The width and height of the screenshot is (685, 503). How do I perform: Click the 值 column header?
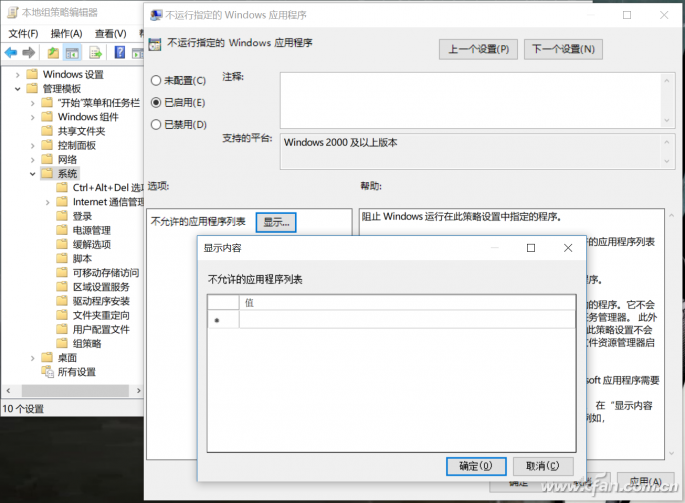[x=407, y=302]
